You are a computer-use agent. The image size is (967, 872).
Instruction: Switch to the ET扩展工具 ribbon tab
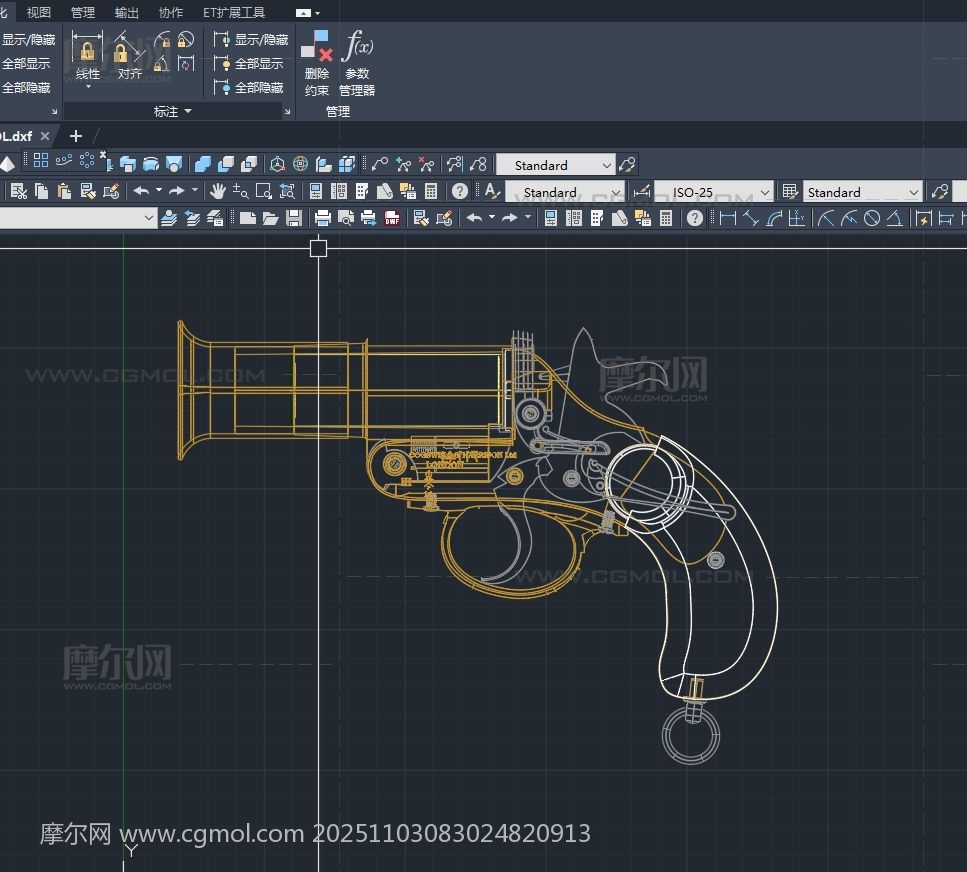pyautogui.click(x=234, y=12)
